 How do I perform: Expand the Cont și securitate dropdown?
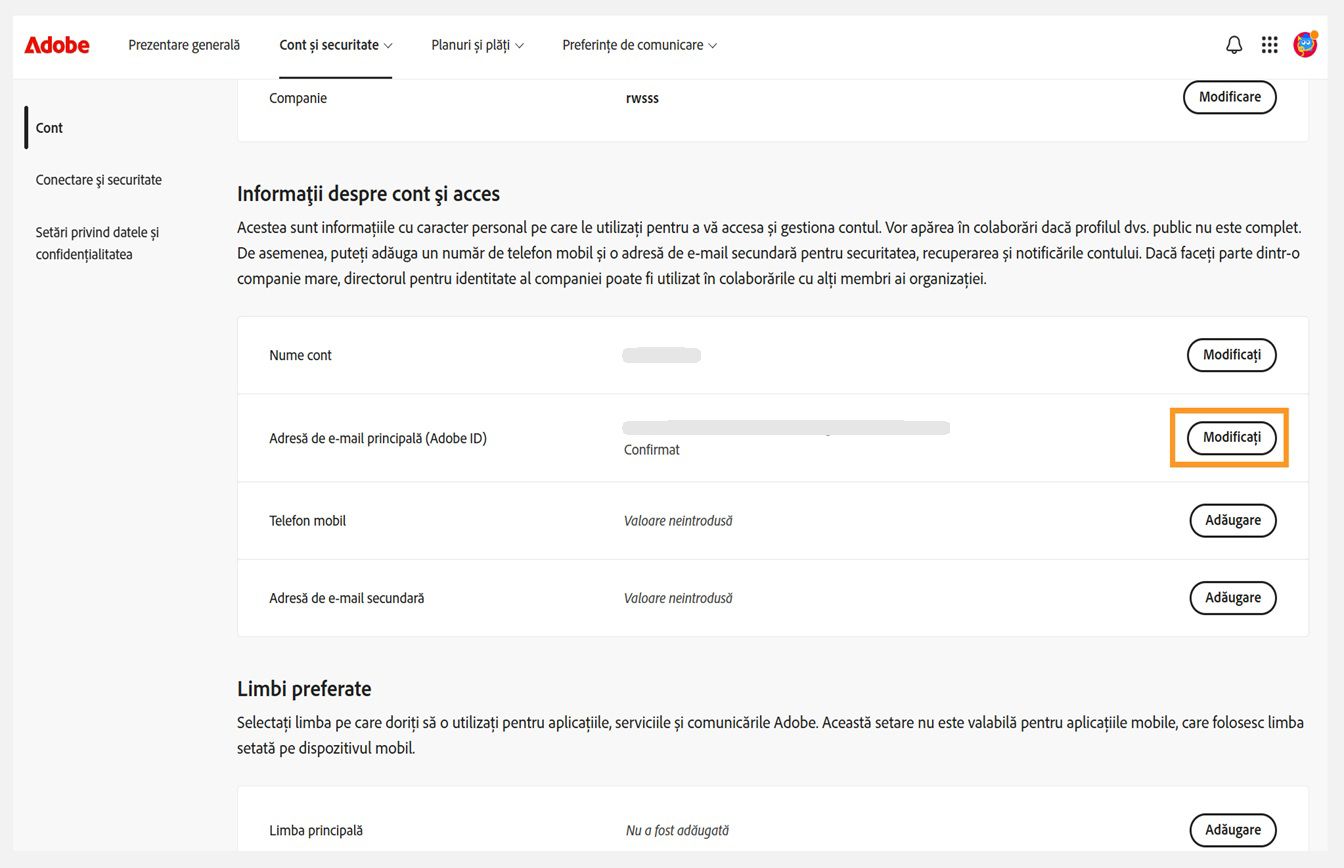coord(335,44)
